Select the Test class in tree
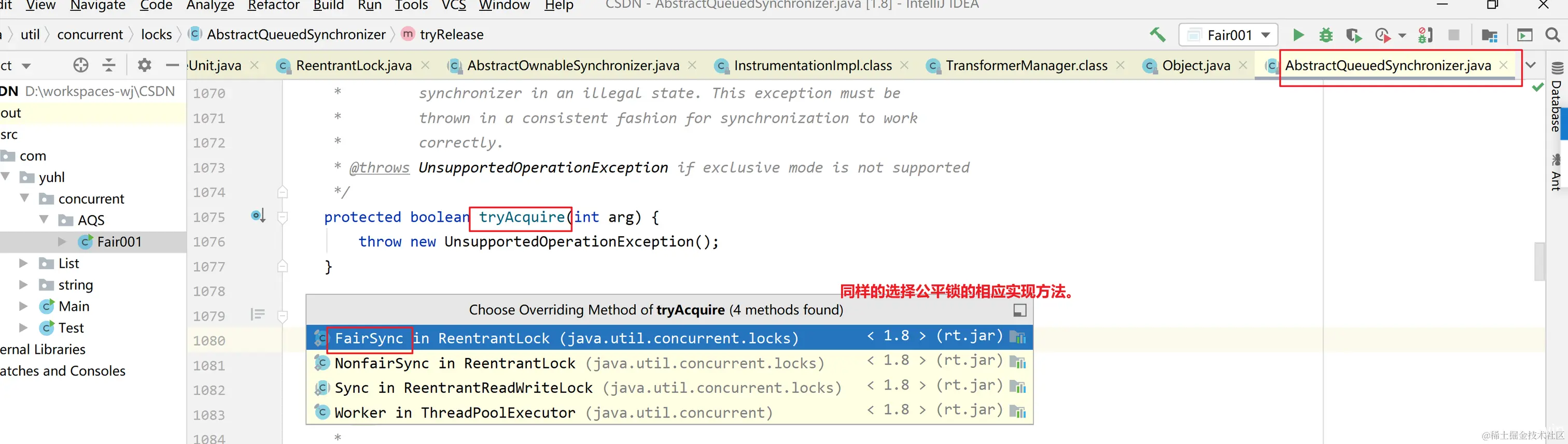1568x444 pixels. pyautogui.click(x=71, y=328)
